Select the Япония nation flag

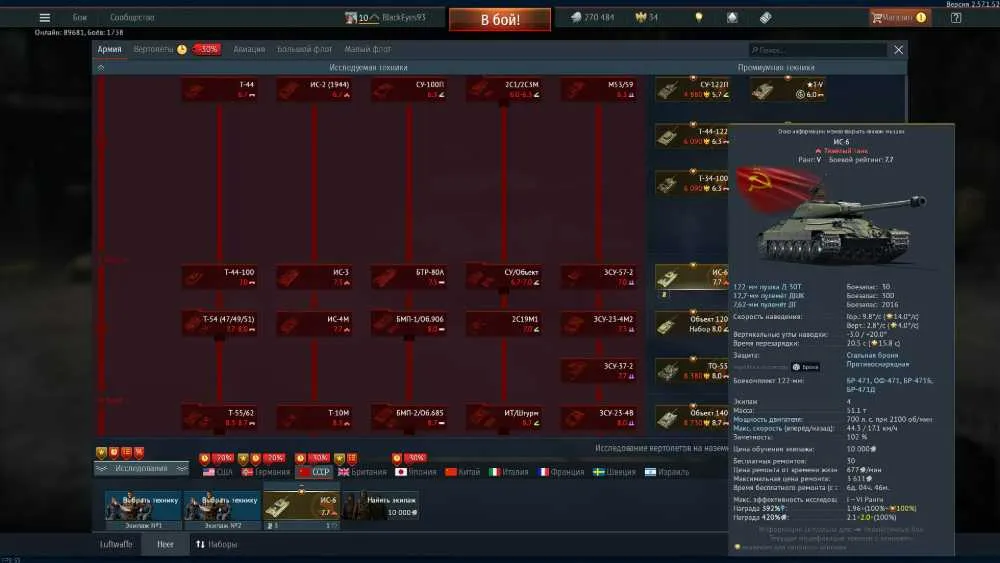401,472
